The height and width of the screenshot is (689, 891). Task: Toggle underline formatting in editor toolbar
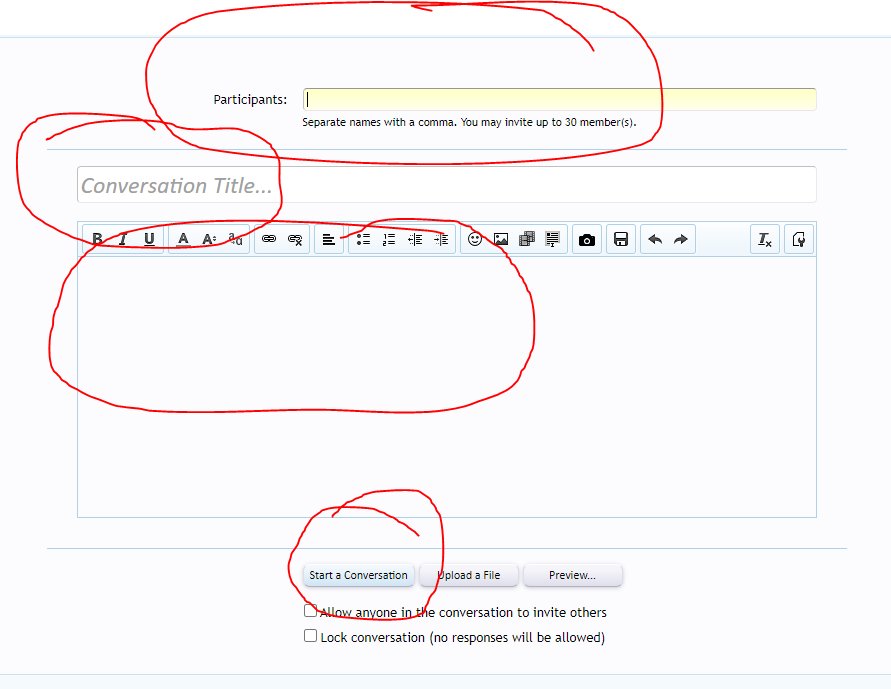click(x=149, y=239)
